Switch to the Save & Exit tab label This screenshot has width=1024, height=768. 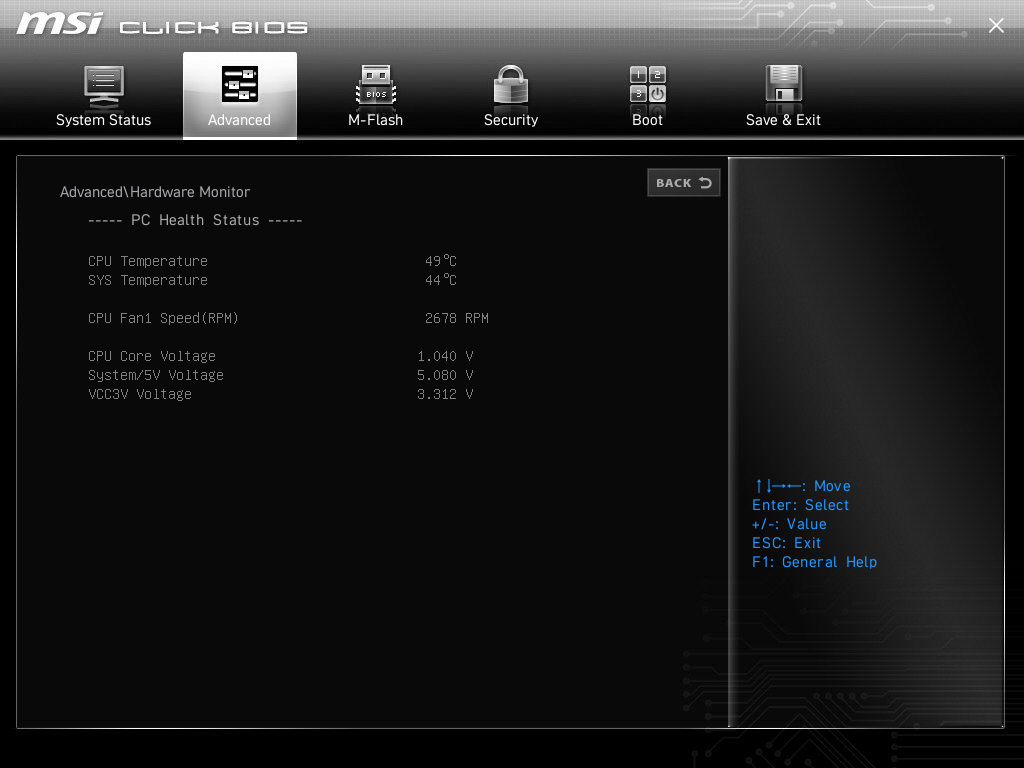click(x=783, y=120)
